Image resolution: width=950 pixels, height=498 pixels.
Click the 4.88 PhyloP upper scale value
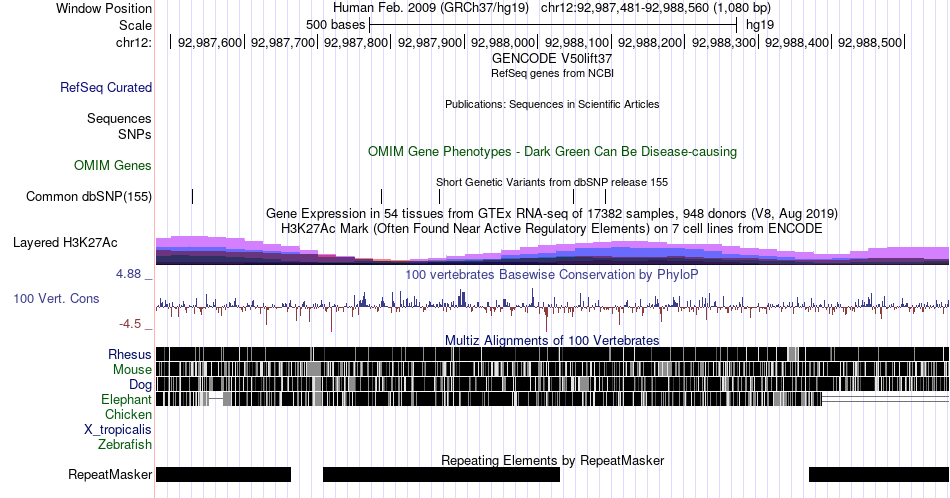128,274
